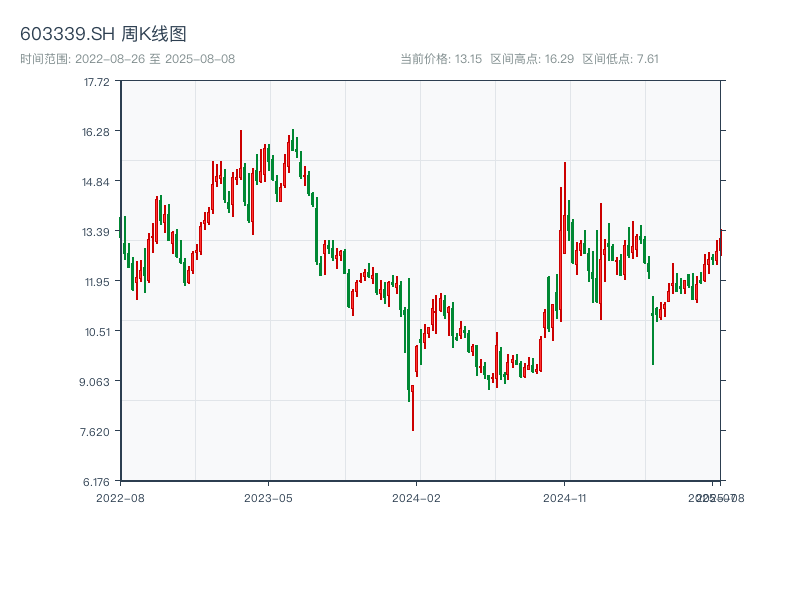Screen dimensions: 800x600
Task: Select the 7.620 y-axis price label
Action: coord(96,432)
